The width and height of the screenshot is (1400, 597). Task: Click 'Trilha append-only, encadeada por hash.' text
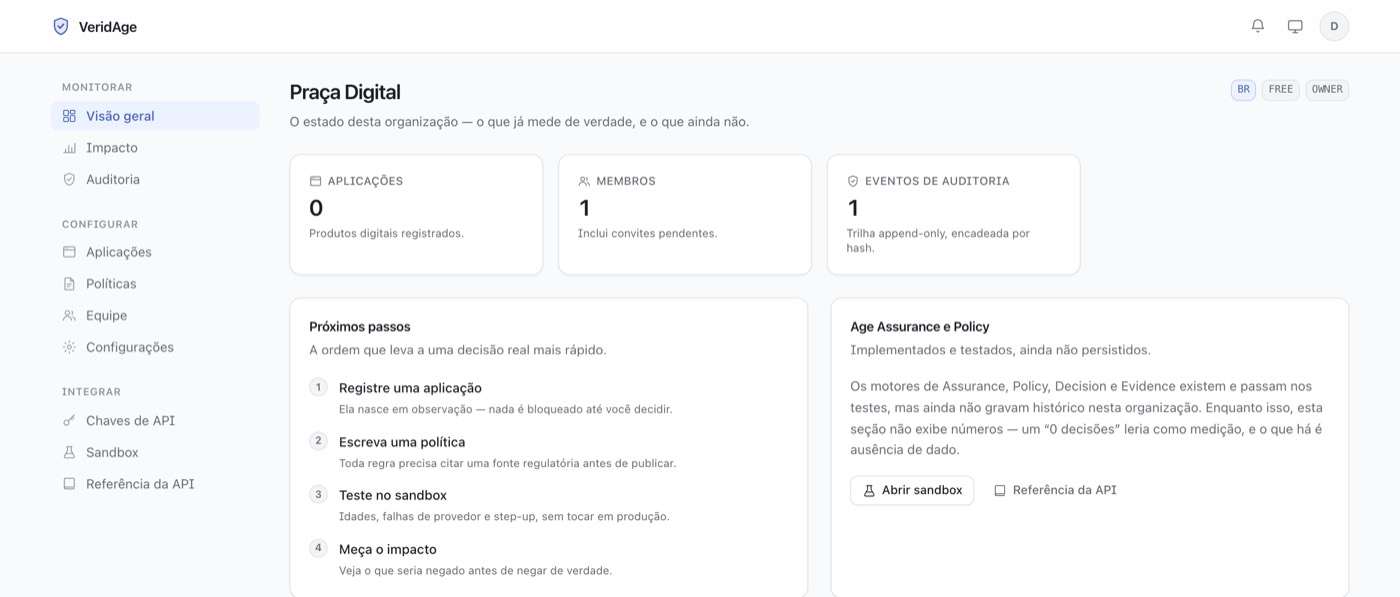point(938,240)
